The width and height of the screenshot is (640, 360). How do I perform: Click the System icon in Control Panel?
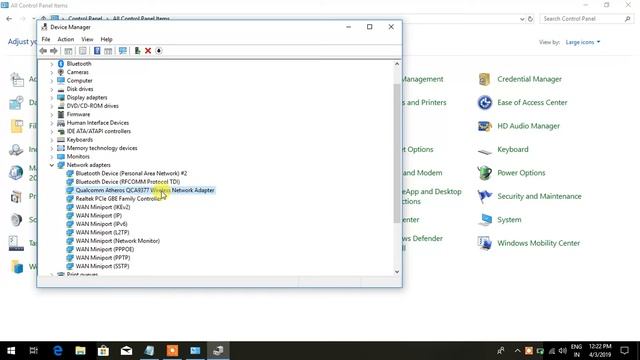pos(485,220)
